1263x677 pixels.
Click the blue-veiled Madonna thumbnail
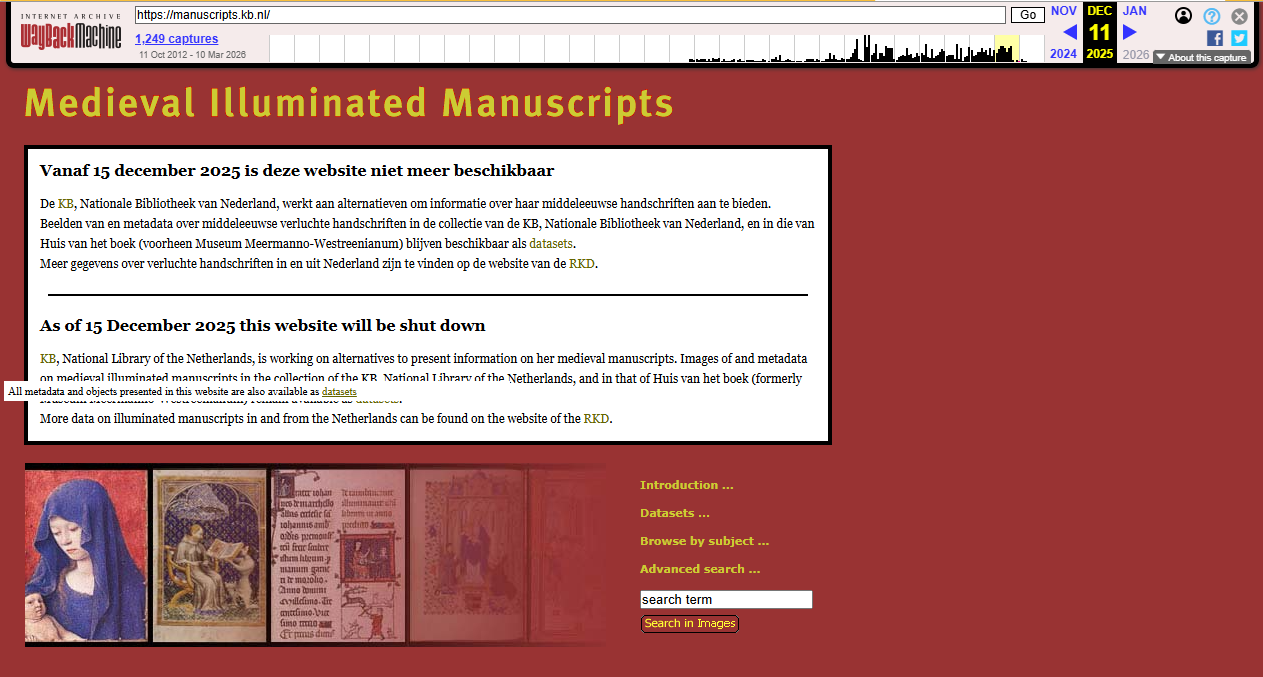click(86, 555)
